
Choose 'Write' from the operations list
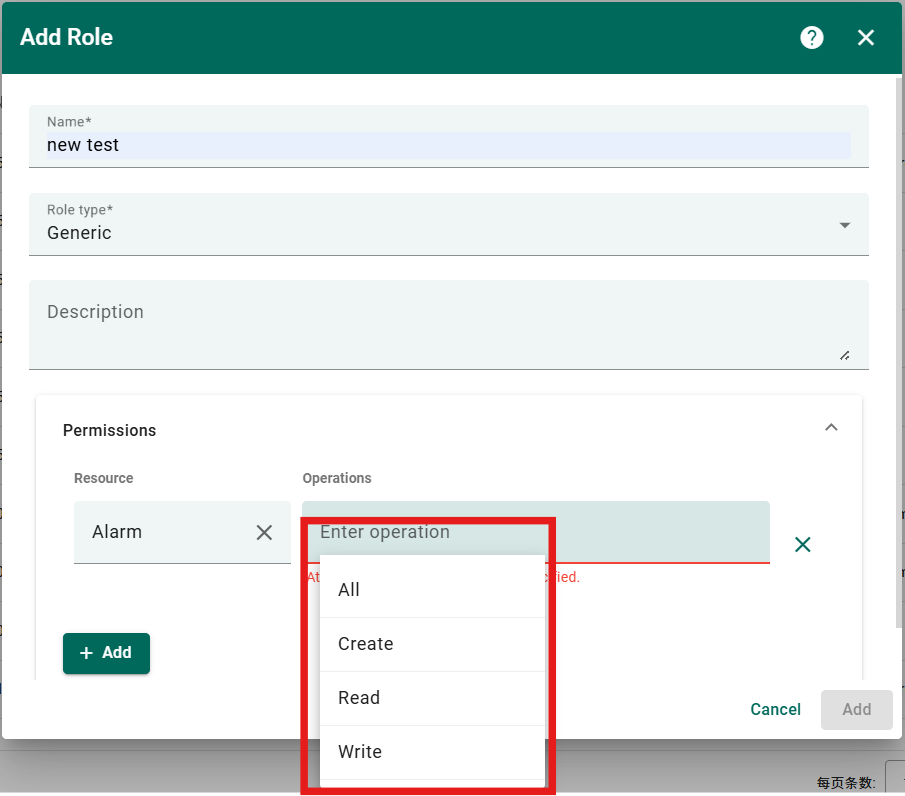[x=432, y=752]
